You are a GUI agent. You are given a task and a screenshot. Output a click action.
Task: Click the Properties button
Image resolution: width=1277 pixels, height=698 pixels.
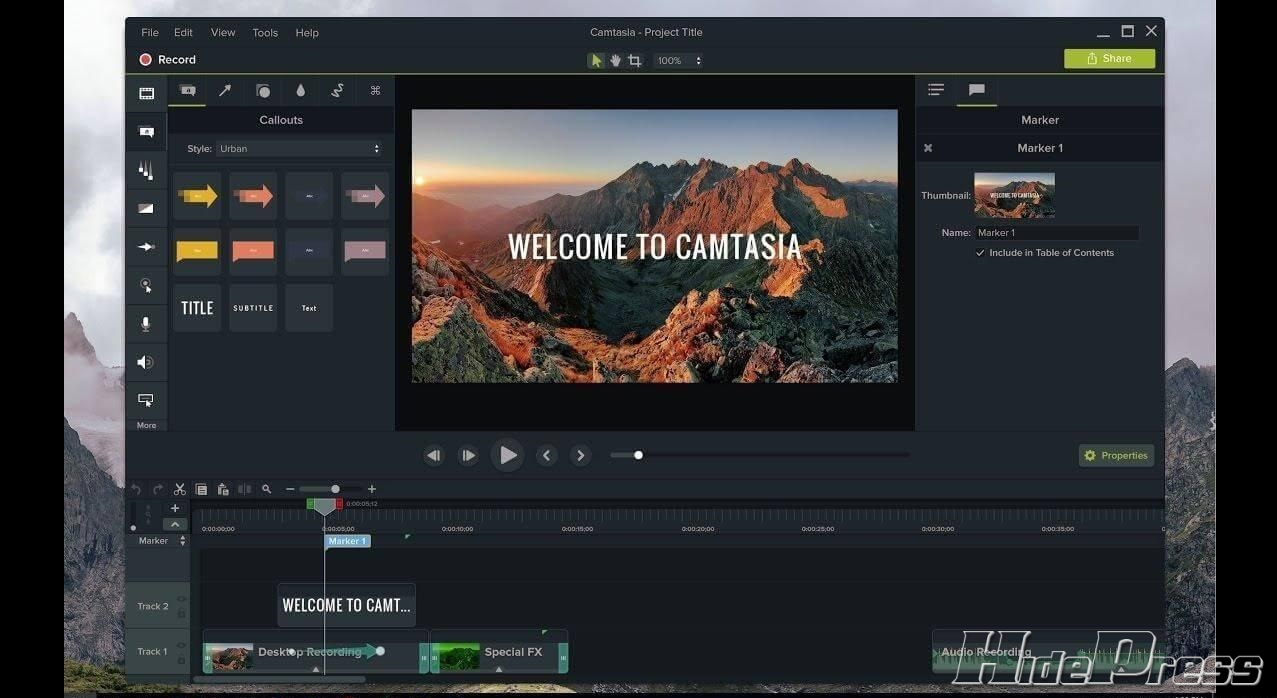tap(1116, 456)
